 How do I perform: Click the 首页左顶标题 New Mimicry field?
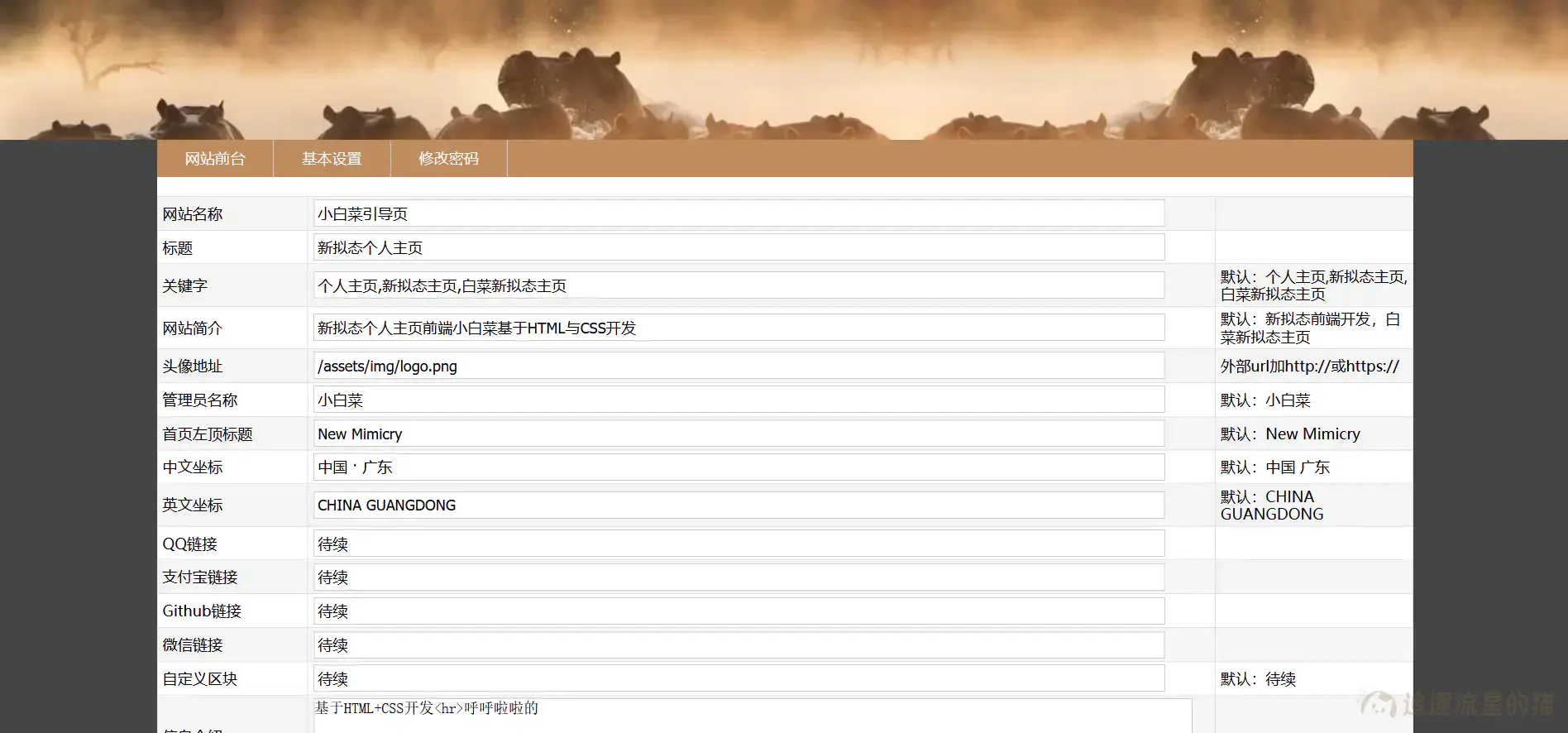[739, 434]
